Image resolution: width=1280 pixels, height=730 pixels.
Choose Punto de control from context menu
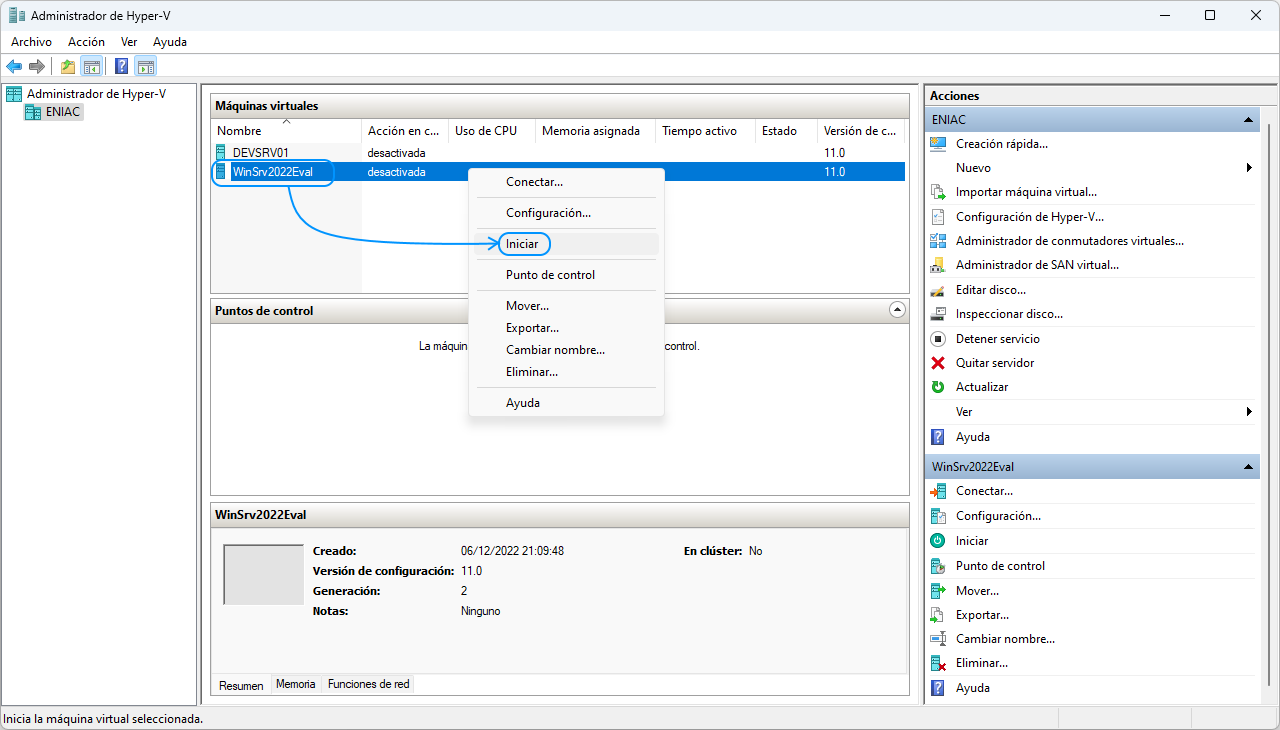pos(566,275)
